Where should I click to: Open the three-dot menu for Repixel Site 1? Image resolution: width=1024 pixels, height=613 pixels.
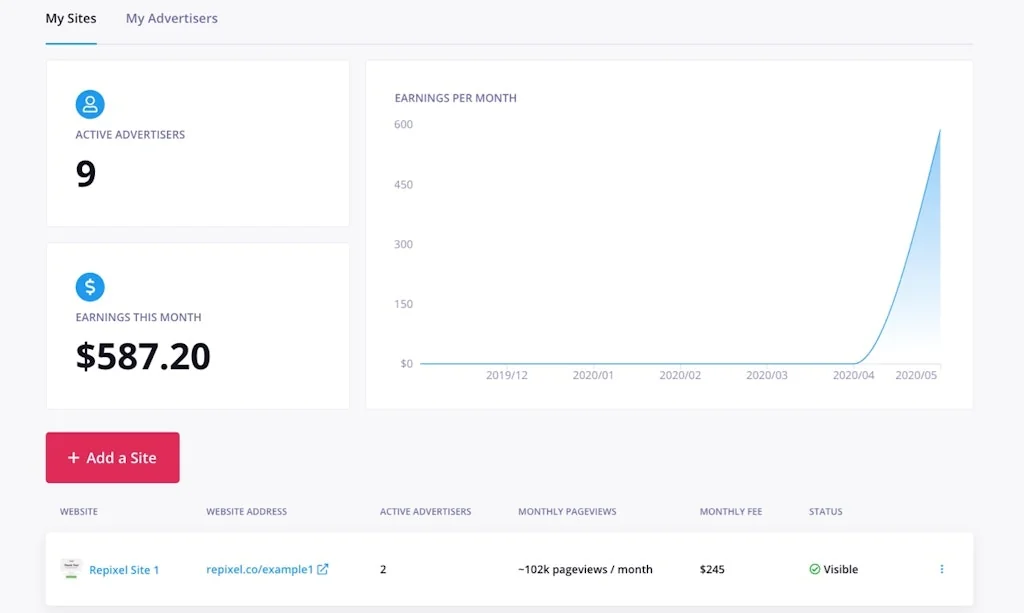[x=941, y=569]
